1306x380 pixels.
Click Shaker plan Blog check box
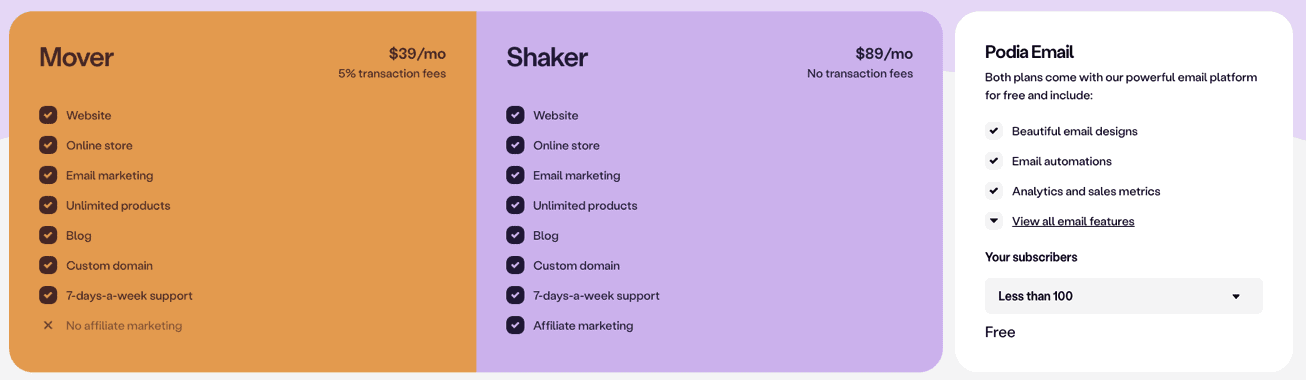(515, 235)
